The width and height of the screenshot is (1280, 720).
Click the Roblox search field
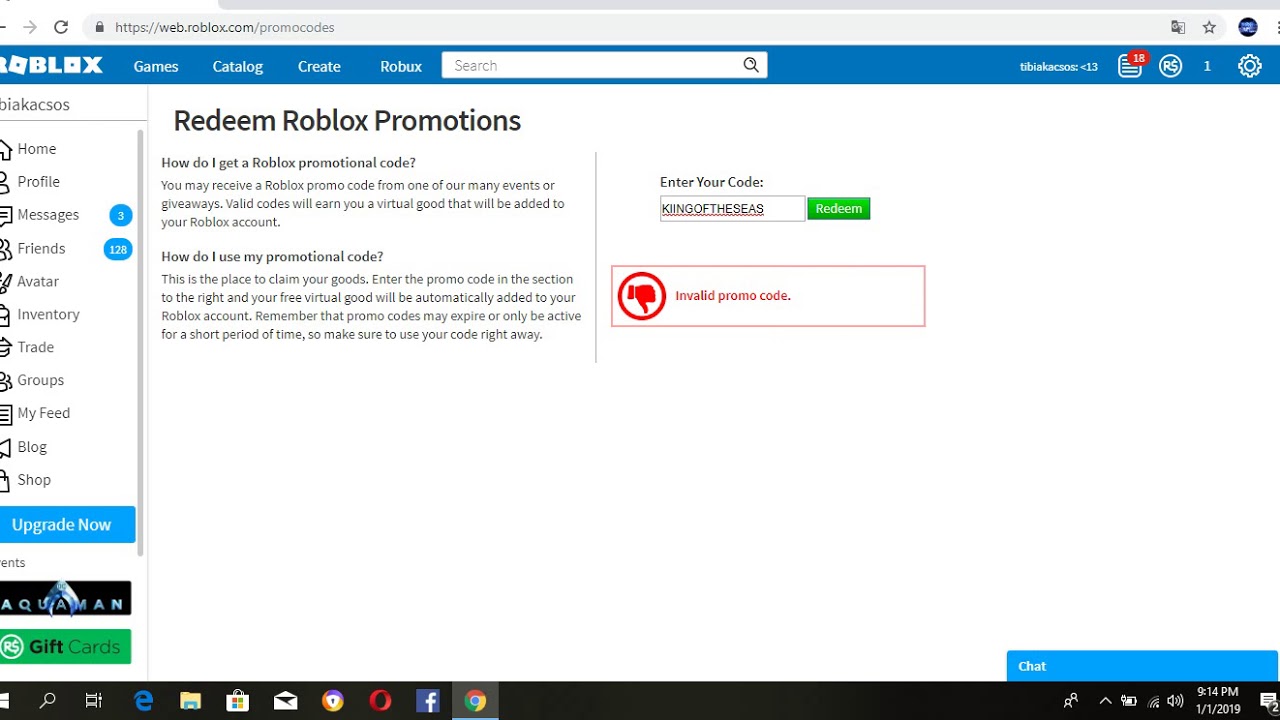[594, 66]
